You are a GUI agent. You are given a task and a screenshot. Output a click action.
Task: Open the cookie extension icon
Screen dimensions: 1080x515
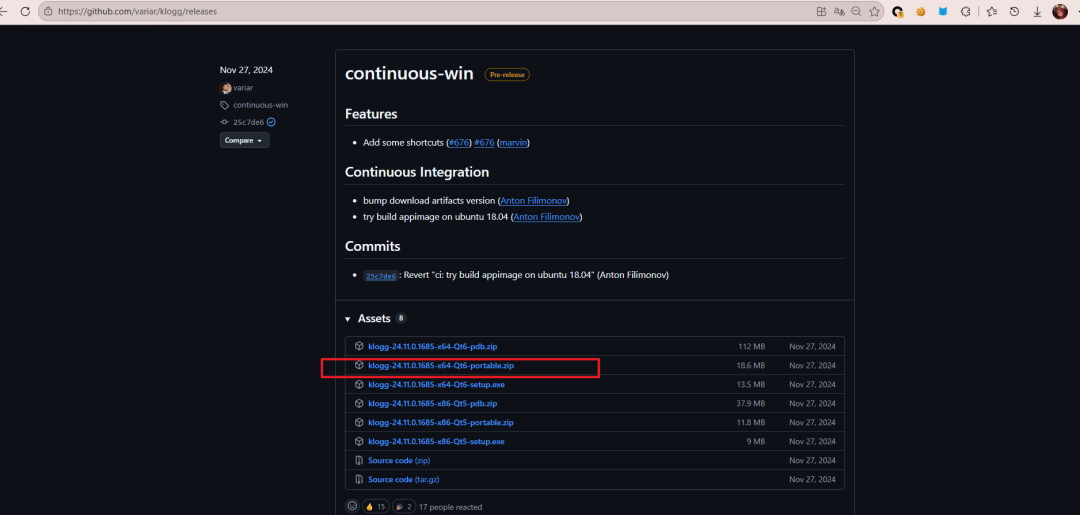pos(920,11)
